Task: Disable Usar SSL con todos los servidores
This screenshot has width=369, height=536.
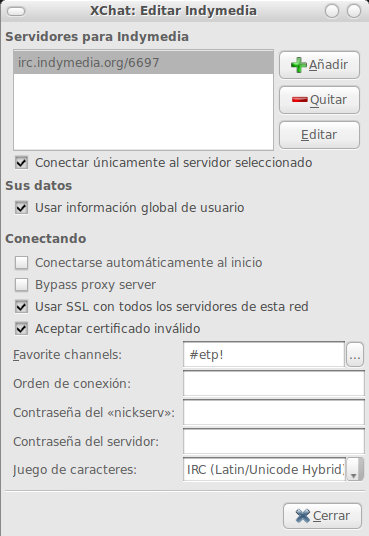Action: [22, 306]
